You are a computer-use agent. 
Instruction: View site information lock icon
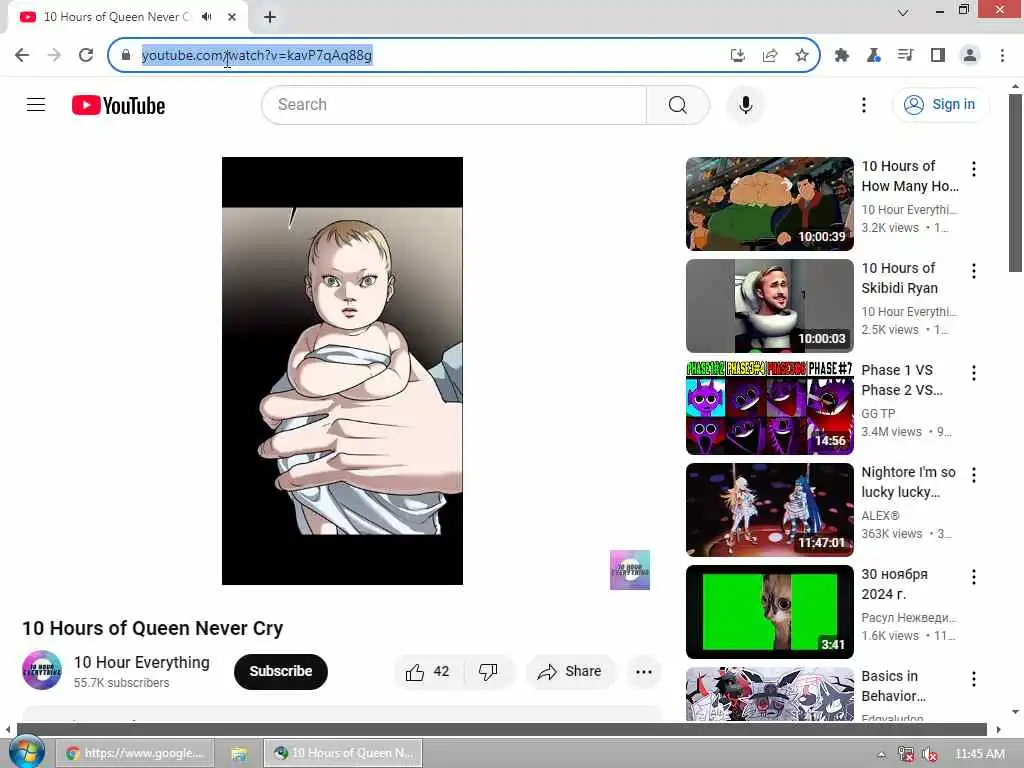125,56
